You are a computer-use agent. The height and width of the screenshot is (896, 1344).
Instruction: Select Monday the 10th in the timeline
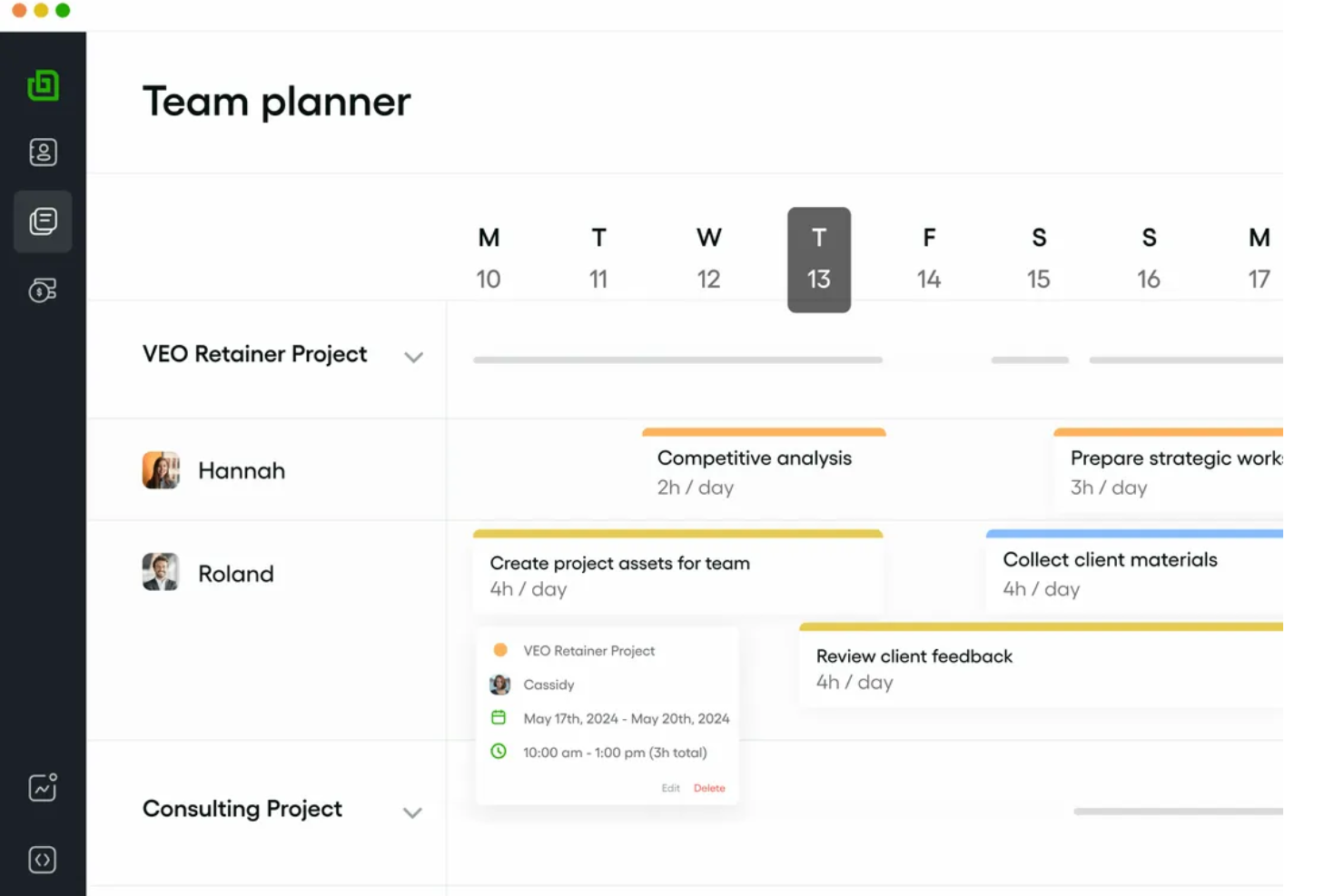tap(489, 259)
